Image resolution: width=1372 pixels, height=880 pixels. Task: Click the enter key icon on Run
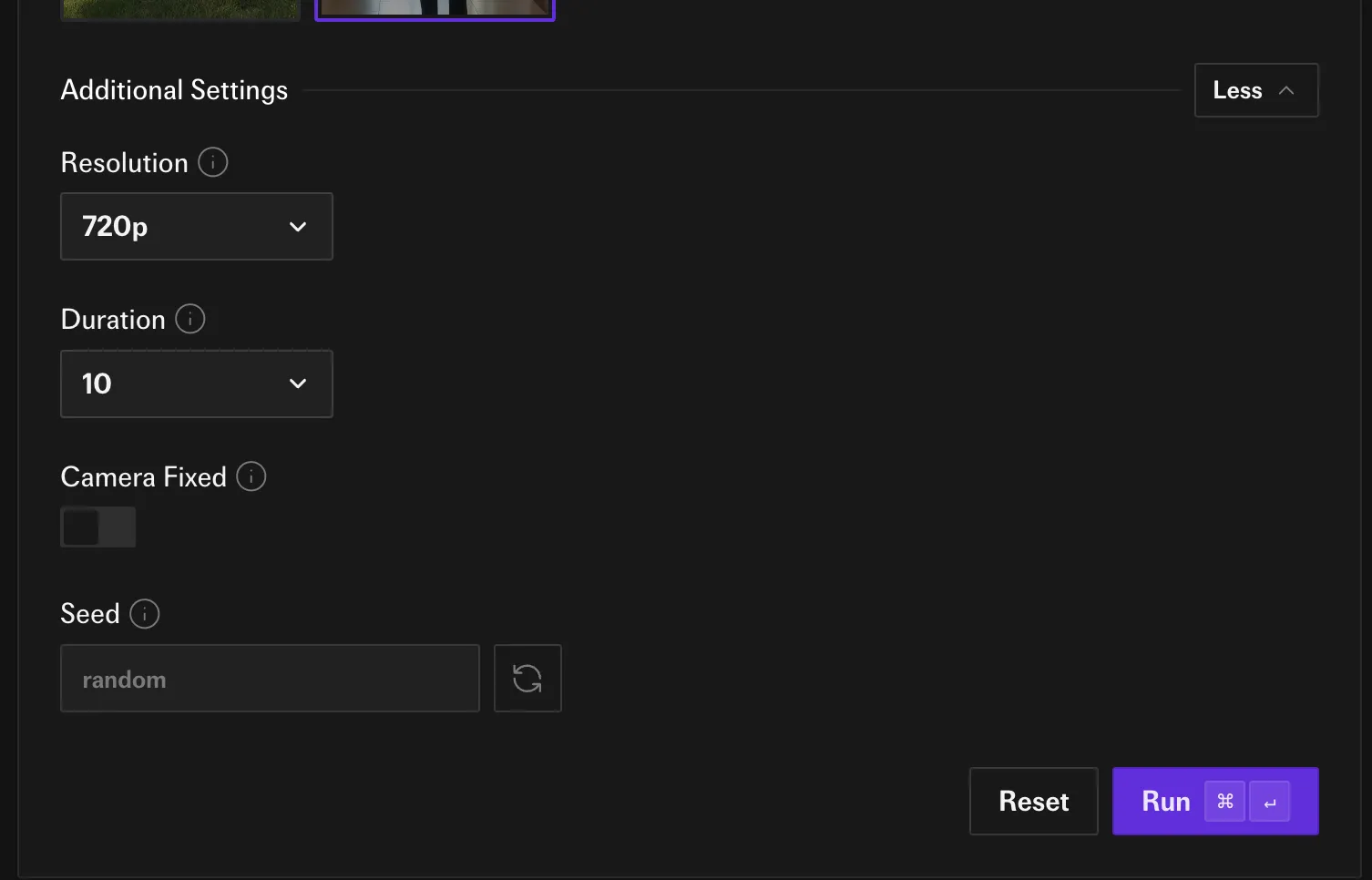[x=1270, y=802]
